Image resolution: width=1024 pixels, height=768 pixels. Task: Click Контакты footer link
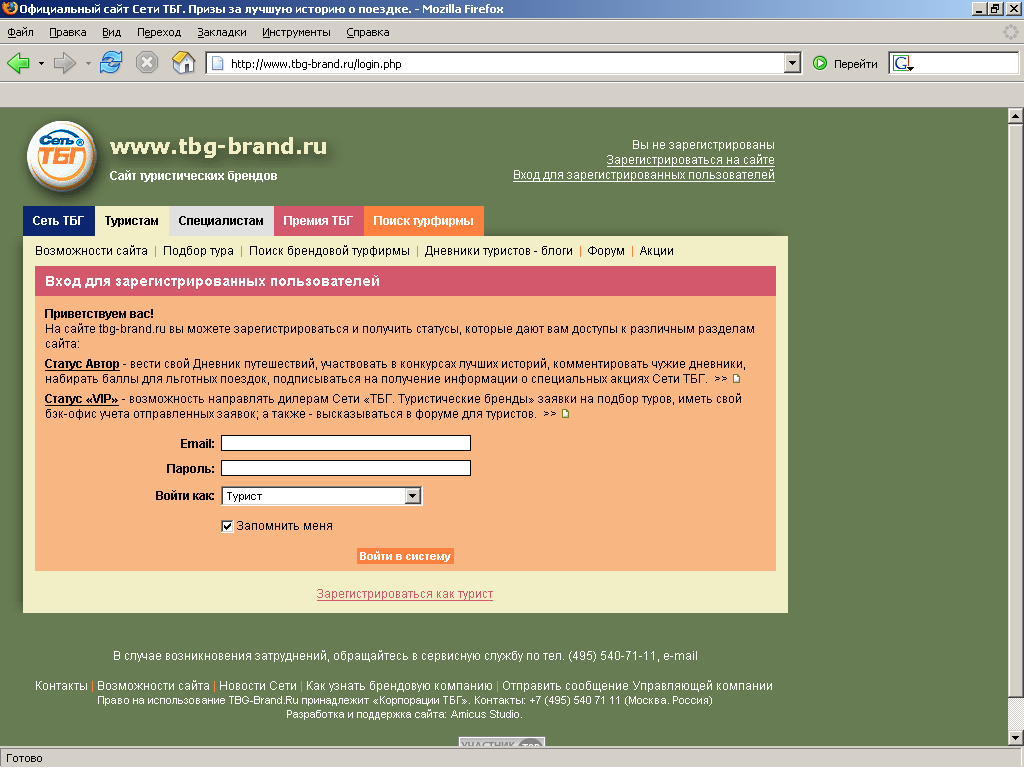point(61,686)
